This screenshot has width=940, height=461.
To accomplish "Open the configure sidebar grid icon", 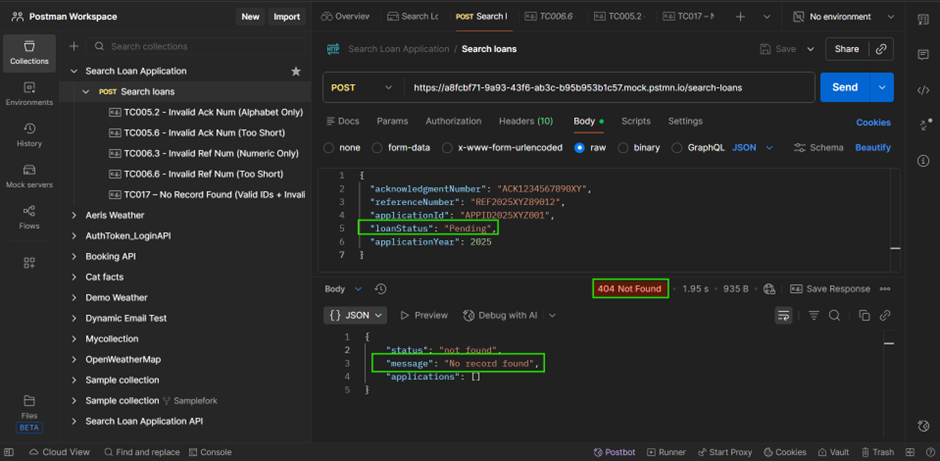I will 29,263.
